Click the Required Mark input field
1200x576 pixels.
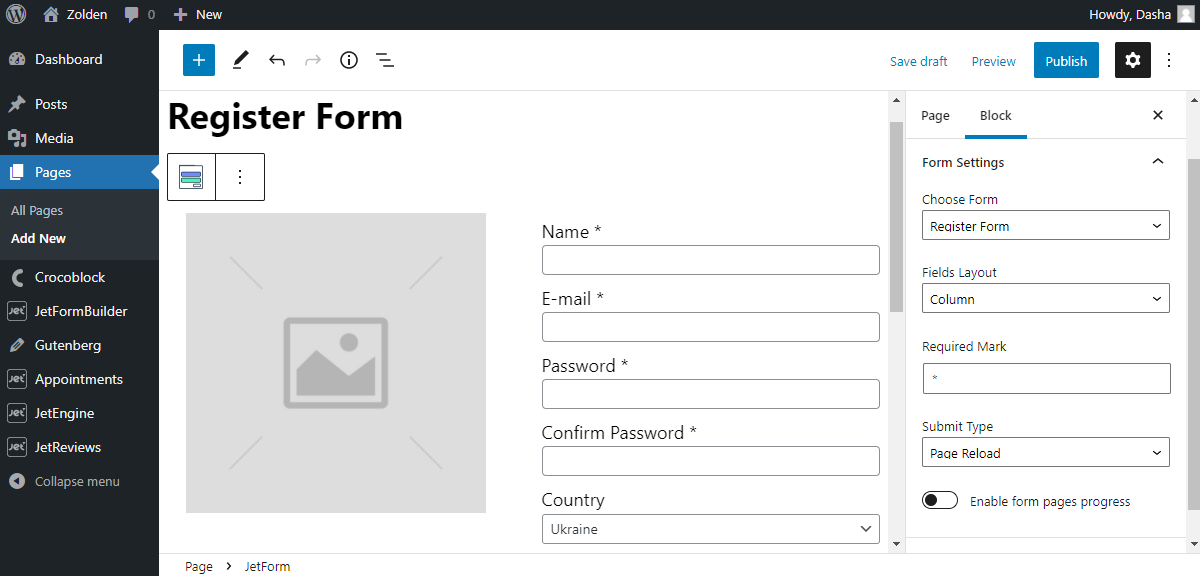click(x=1045, y=378)
